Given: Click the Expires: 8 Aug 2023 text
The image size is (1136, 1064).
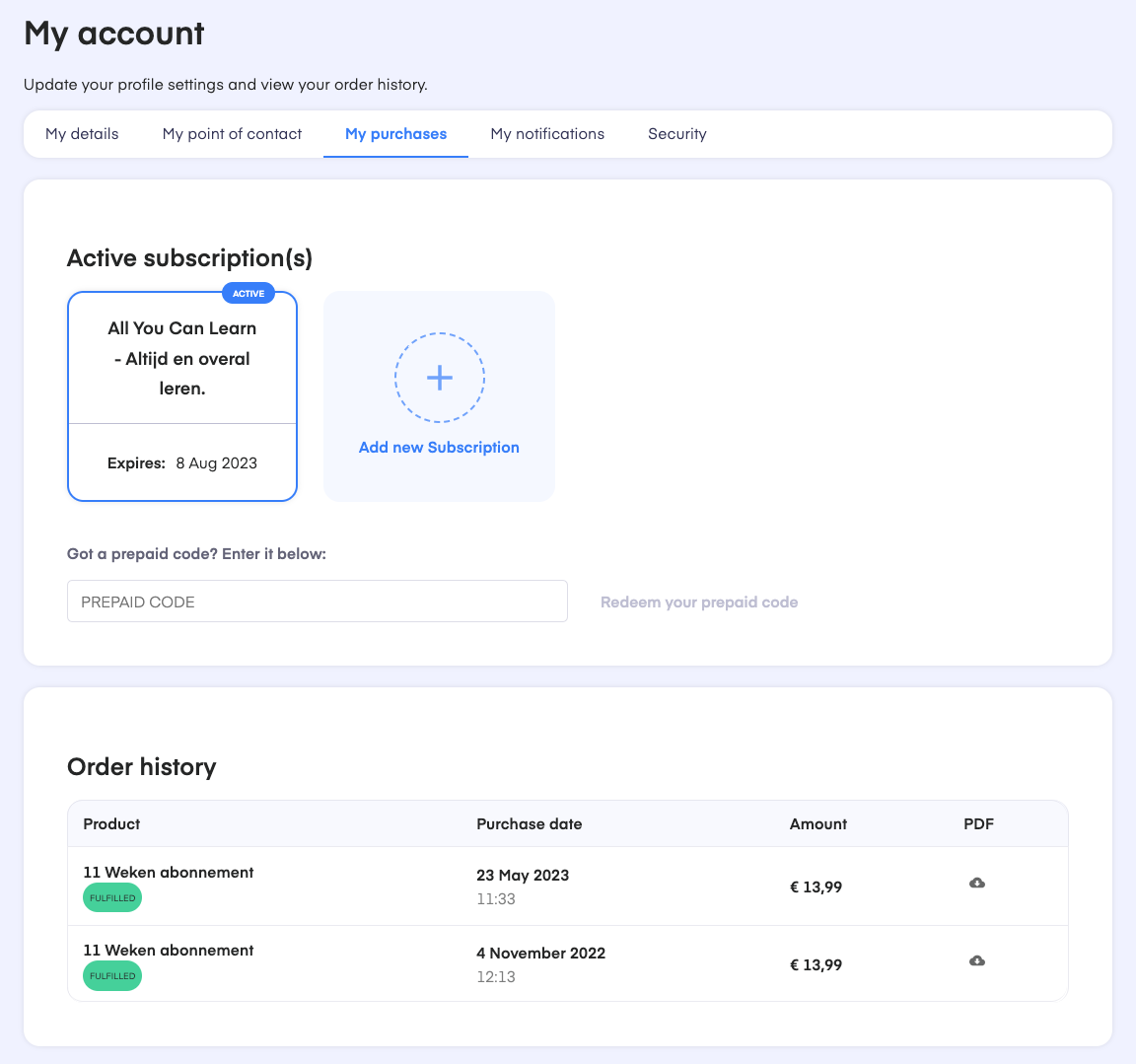Looking at the screenshot, I should coord(182,462).
